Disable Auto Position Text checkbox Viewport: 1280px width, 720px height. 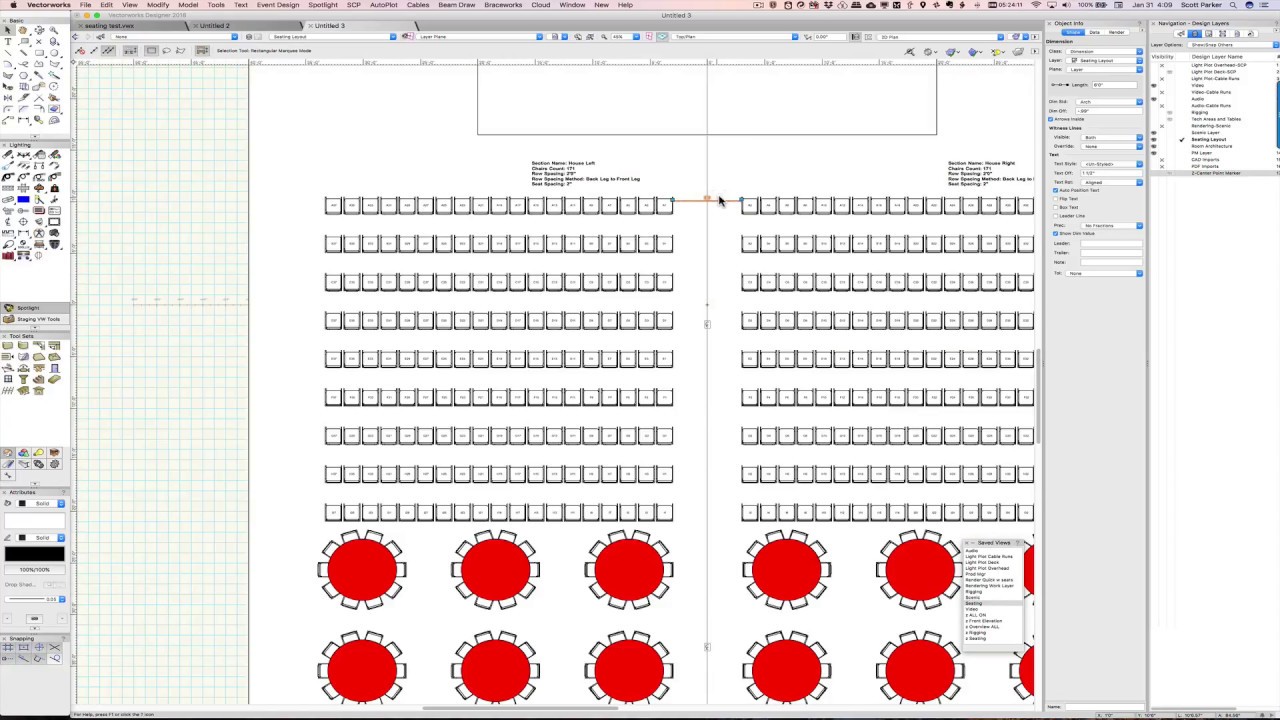(x=1055, y=190)
